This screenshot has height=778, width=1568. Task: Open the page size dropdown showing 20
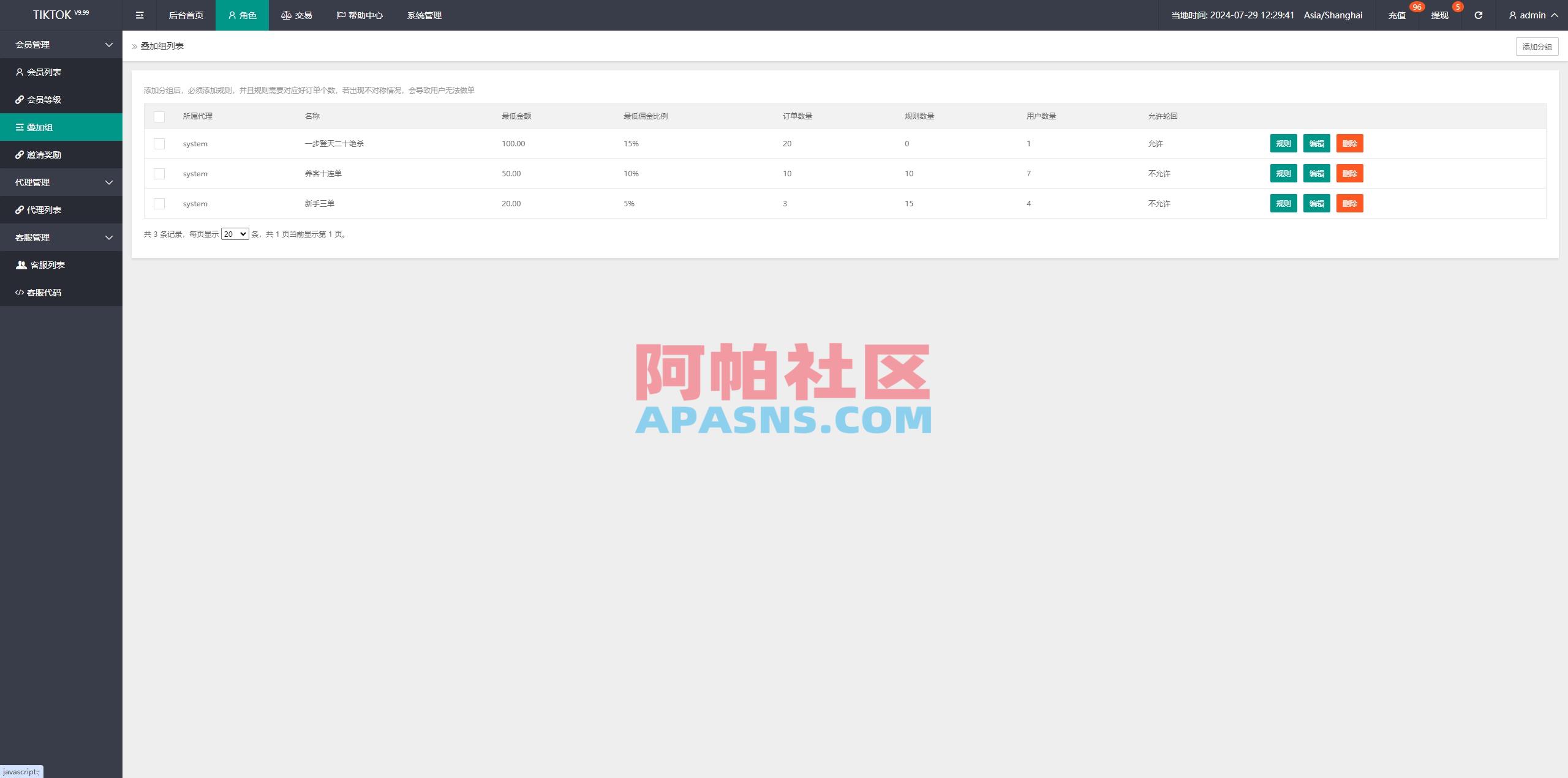[235, 234]
